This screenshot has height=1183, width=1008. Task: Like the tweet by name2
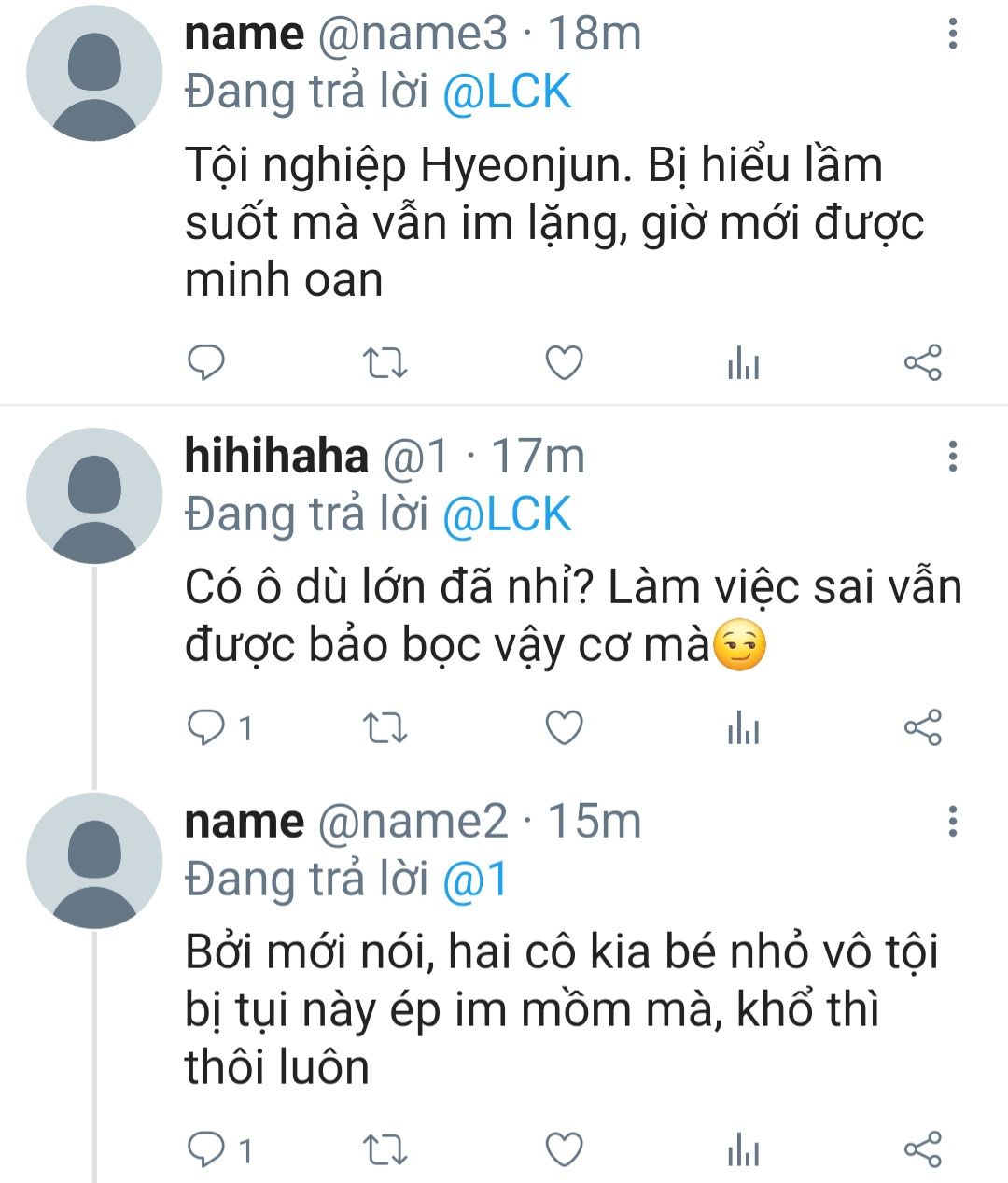click(x=564, y=1149)
